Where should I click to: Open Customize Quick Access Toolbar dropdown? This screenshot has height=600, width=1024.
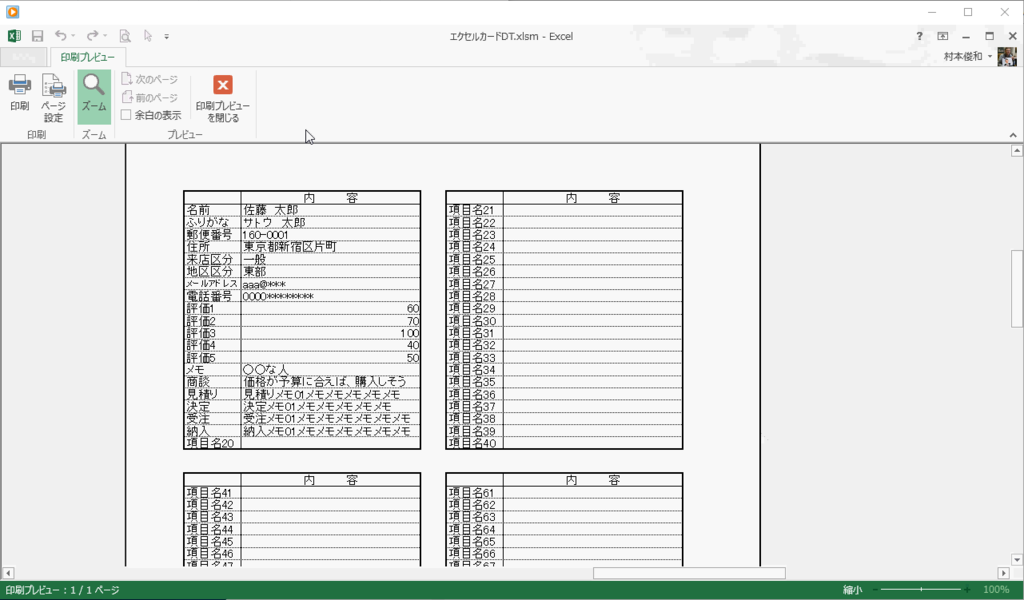167,37
